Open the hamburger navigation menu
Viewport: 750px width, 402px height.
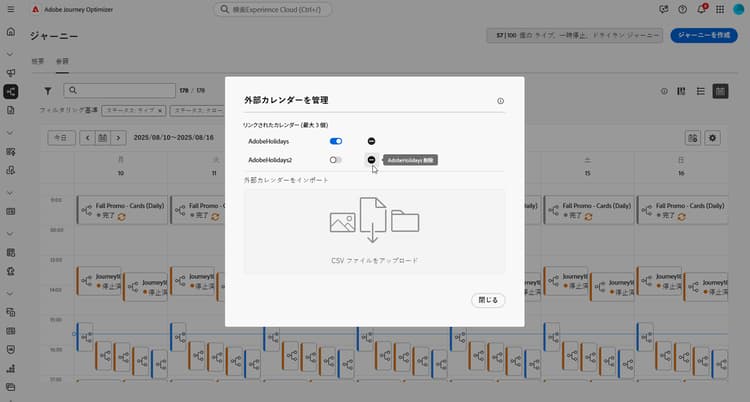11,9
